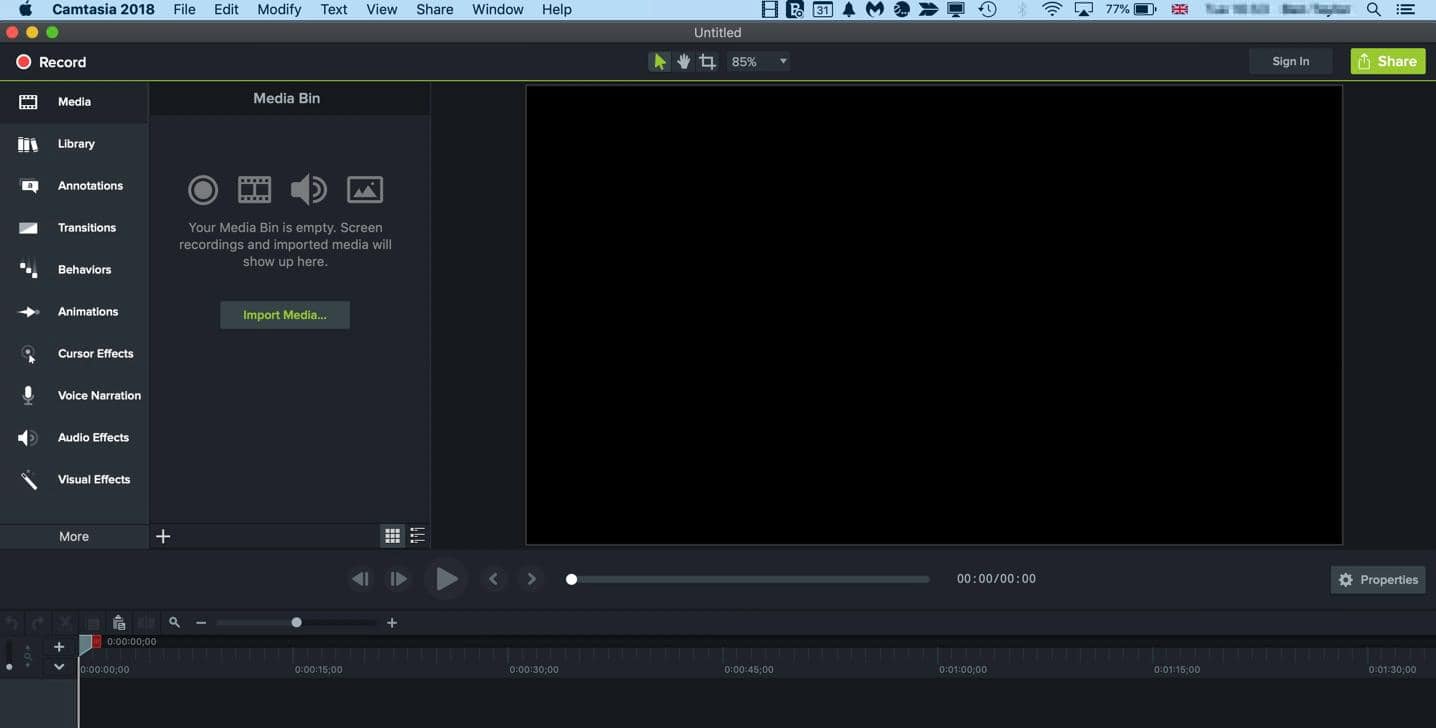Open the 85% canvas zoom dropdown
The image size is (1436, 728).
point(759,62)
